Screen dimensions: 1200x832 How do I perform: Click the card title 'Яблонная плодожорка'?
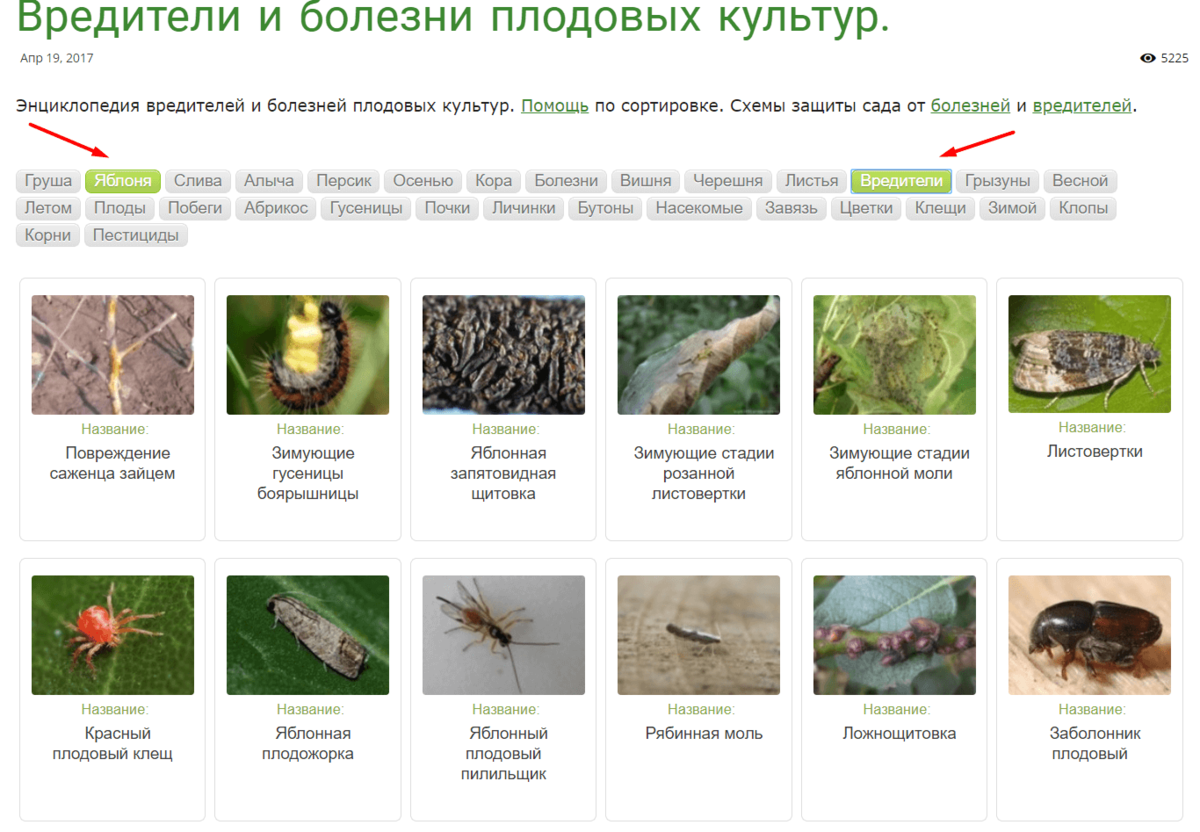308,743
